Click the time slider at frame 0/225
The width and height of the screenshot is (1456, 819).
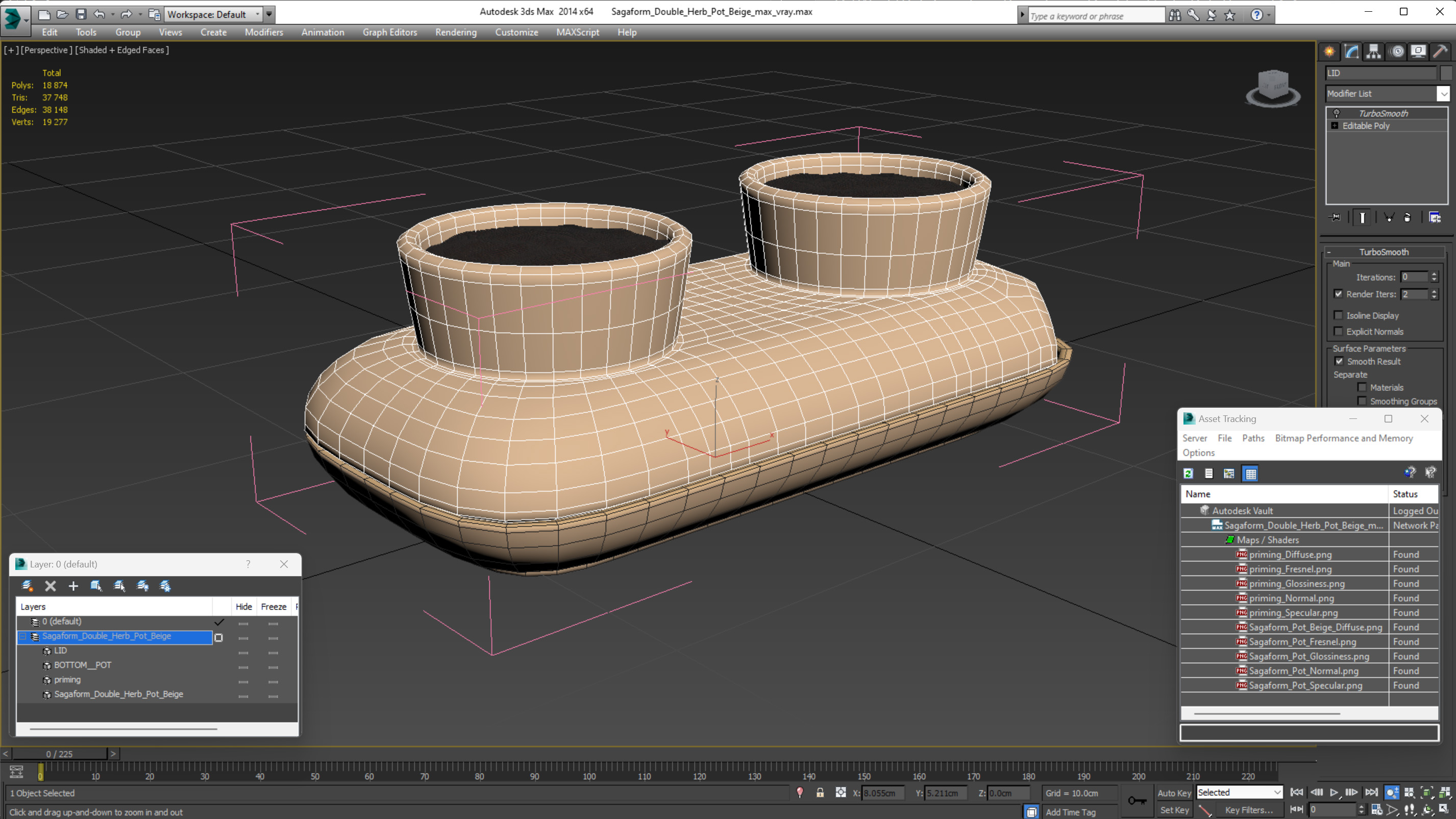59,754
